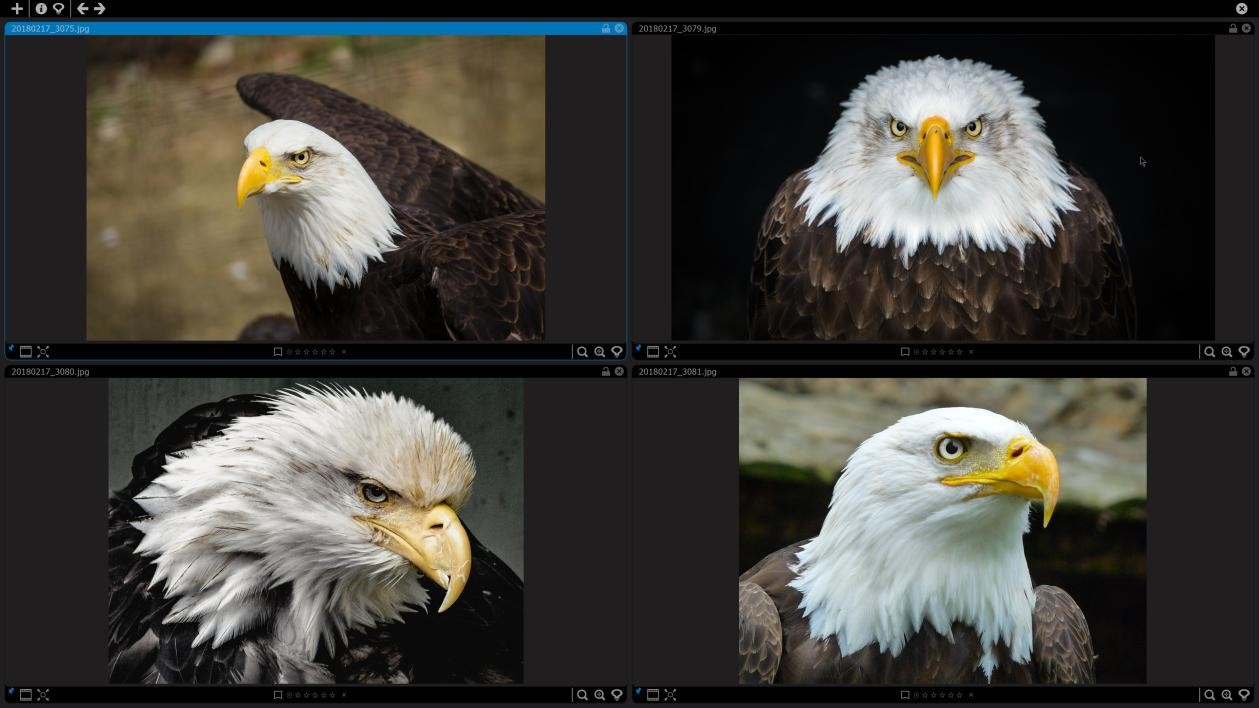Click magnifier icon under 20180217_3080.jpg

(x=582, y=695)
